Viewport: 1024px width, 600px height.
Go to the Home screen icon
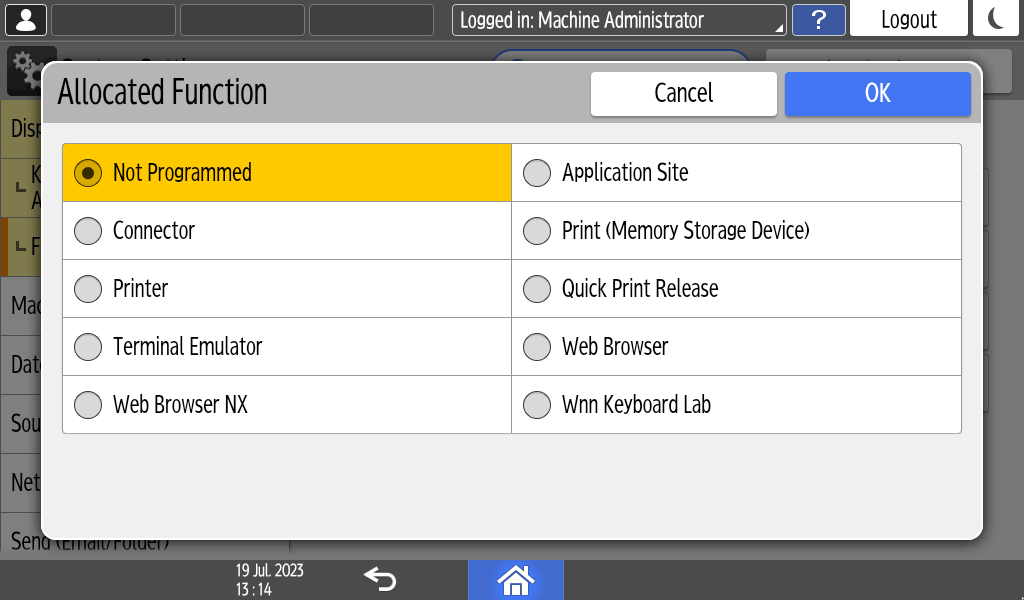516,580
